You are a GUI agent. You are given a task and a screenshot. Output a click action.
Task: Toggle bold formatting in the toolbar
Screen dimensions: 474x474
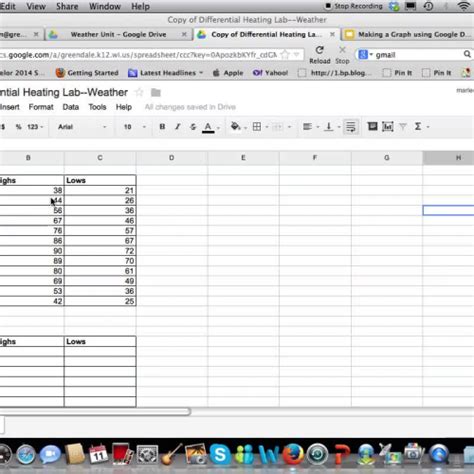[162, 127]
